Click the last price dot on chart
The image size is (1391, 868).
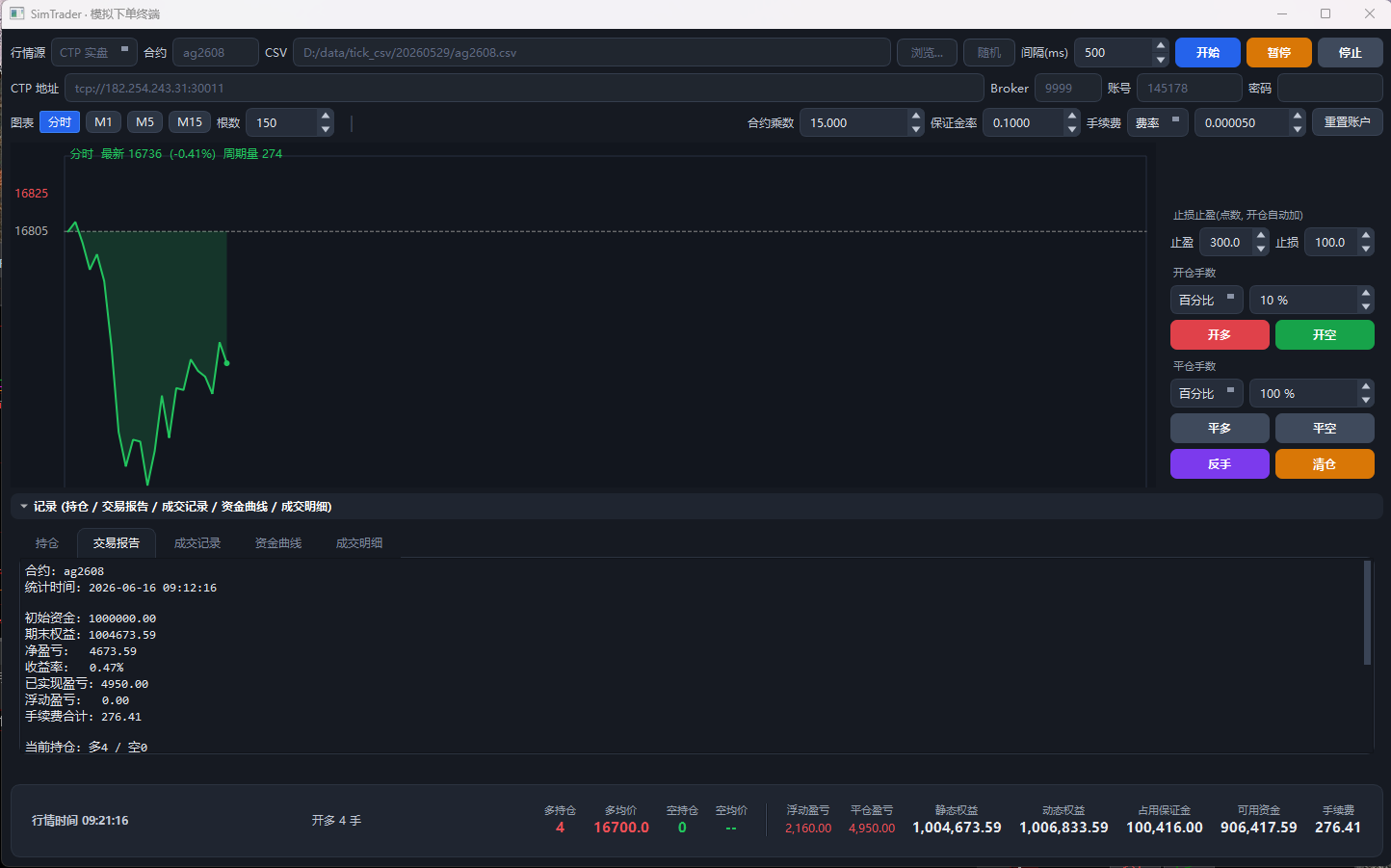click(226, 363)
